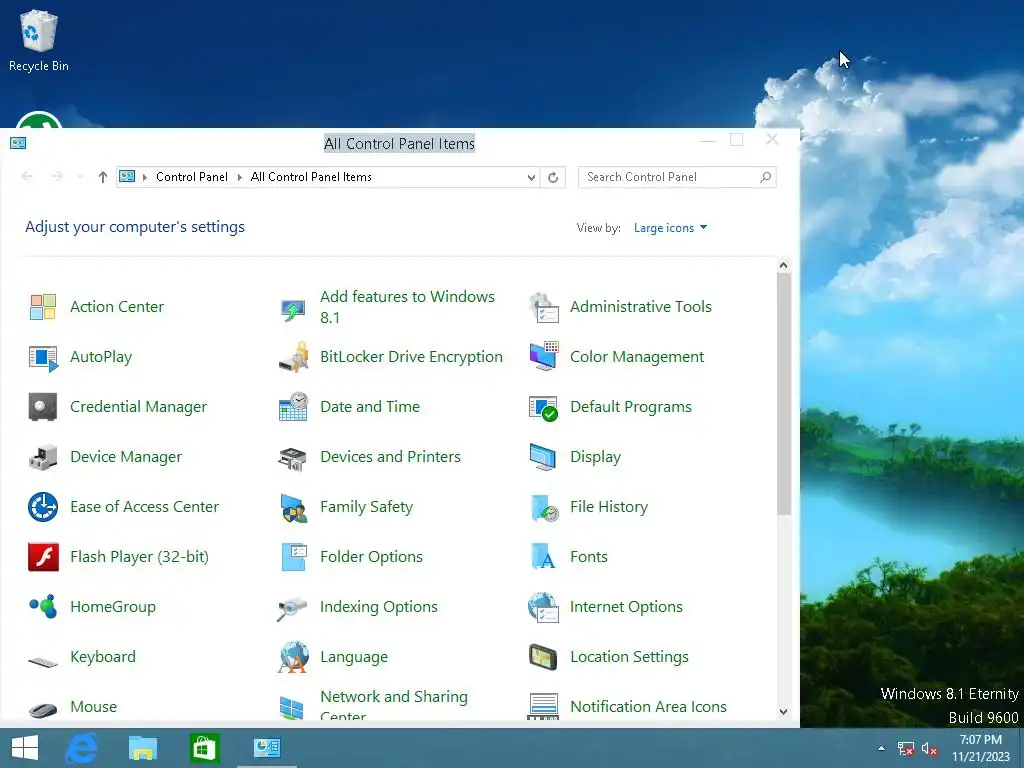Click the Control Panel window title icon
Viewport: 1024px width, 768px height.
pos(18,143)
